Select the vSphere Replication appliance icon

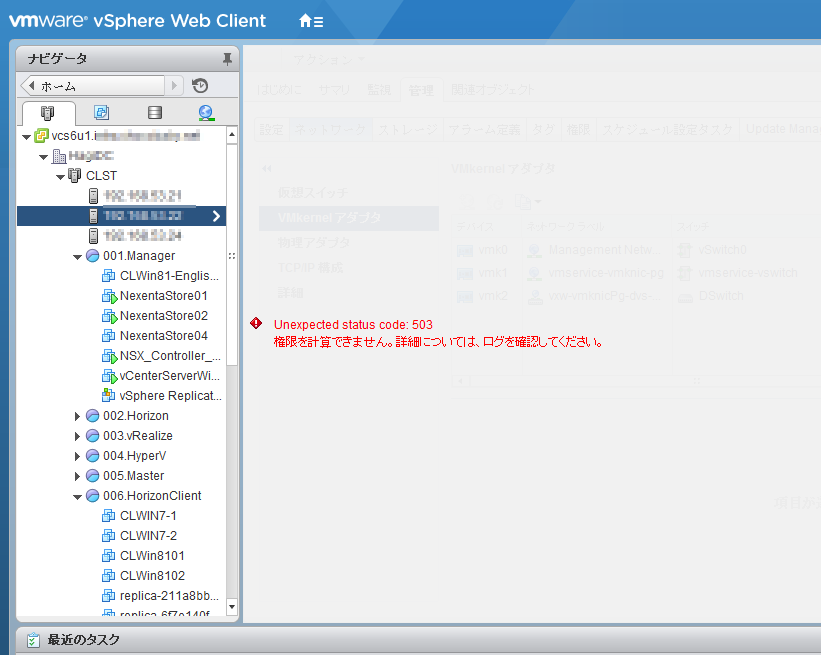click(x=109, y=395)
